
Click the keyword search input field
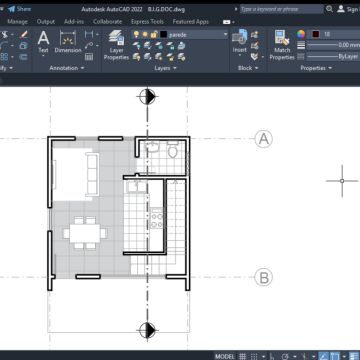point(282,9)
